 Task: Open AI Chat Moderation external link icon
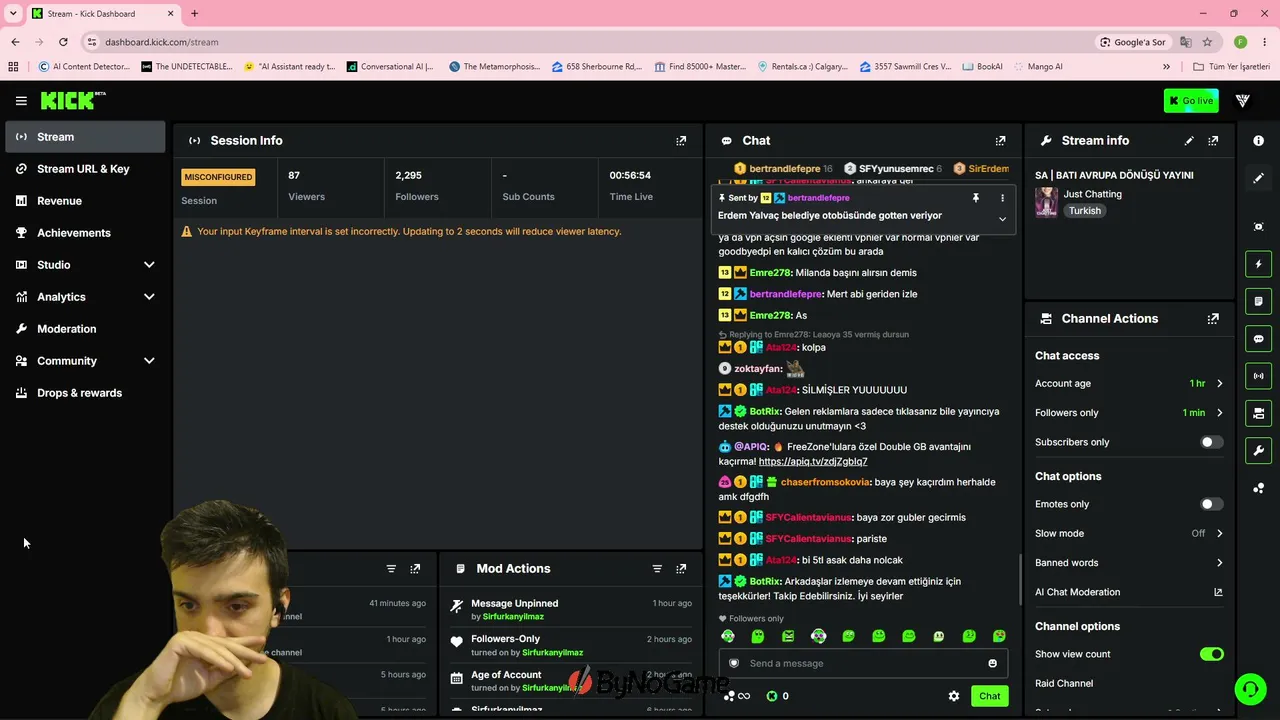pos(1218,592)
